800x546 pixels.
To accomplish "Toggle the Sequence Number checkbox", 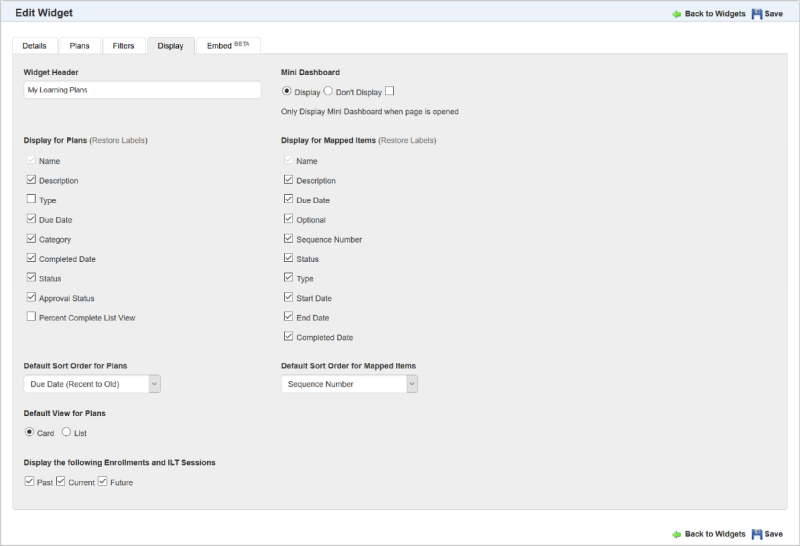I will (288, 238).
